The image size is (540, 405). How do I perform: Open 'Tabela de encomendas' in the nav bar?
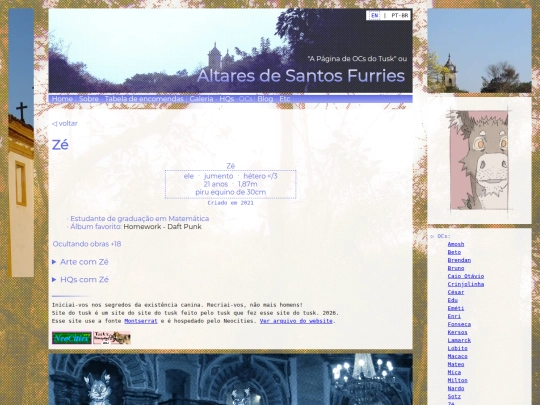coord(144,99)
